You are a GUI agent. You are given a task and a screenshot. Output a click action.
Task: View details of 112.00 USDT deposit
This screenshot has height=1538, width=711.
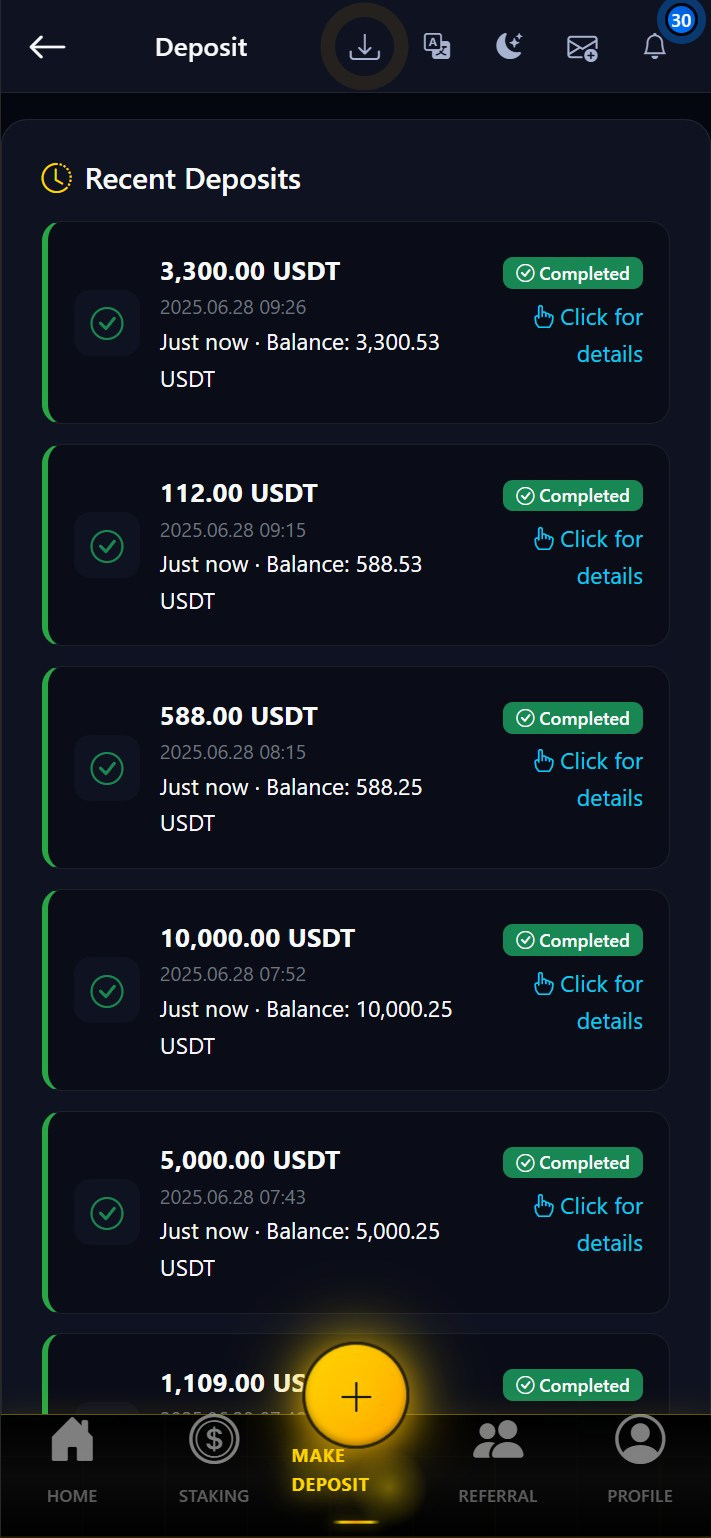[588, 558]
